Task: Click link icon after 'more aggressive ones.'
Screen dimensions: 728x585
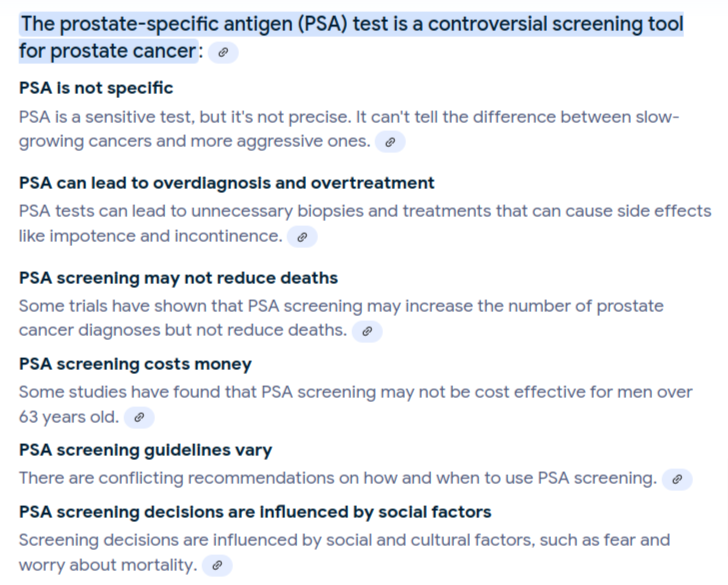Action: [x=390, y=142]
